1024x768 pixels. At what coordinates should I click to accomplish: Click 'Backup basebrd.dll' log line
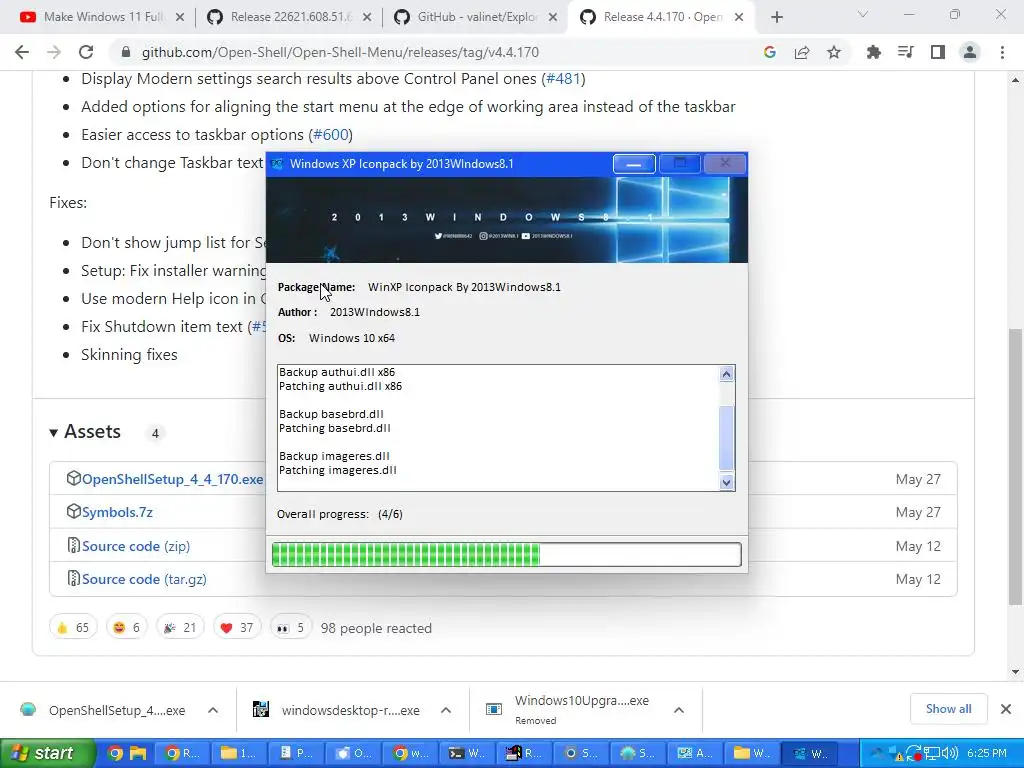[331, 414]
